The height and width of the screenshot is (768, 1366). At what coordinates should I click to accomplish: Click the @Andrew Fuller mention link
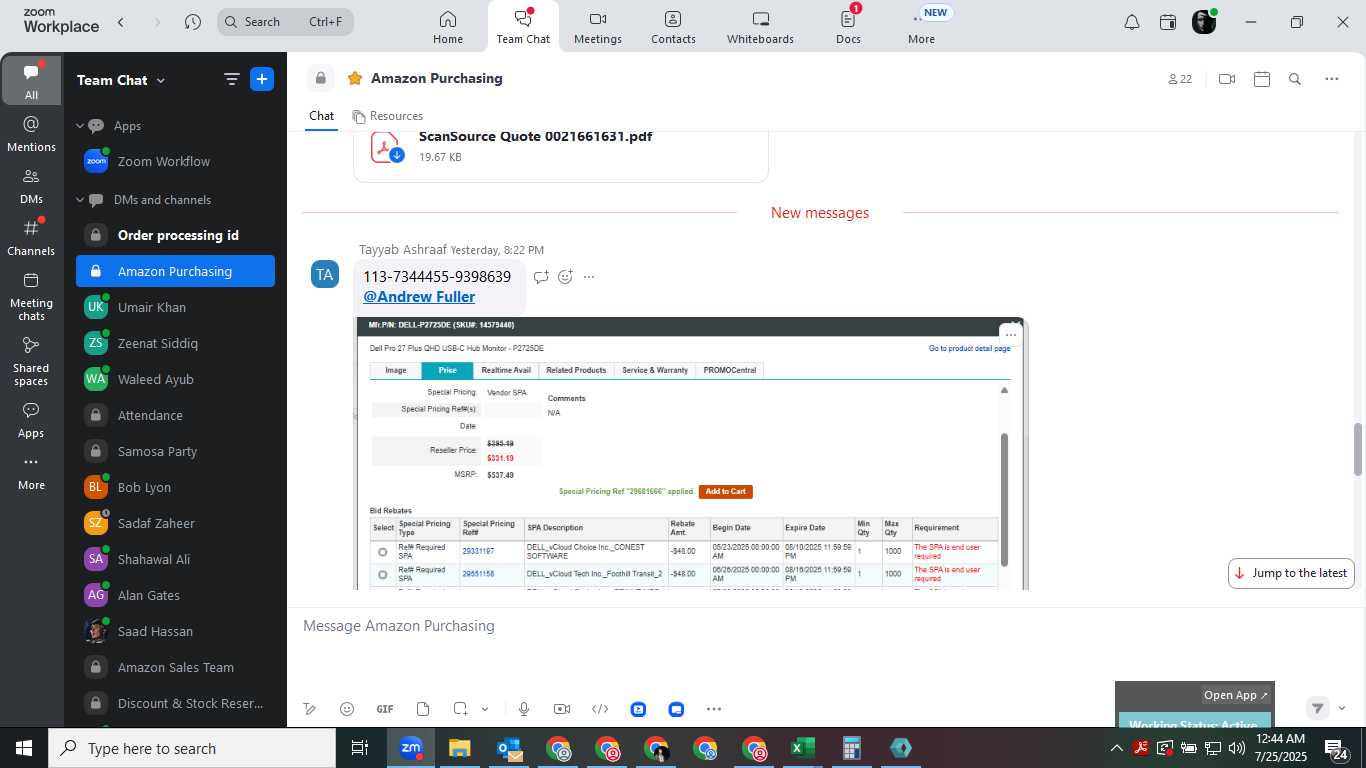(419, 297)
